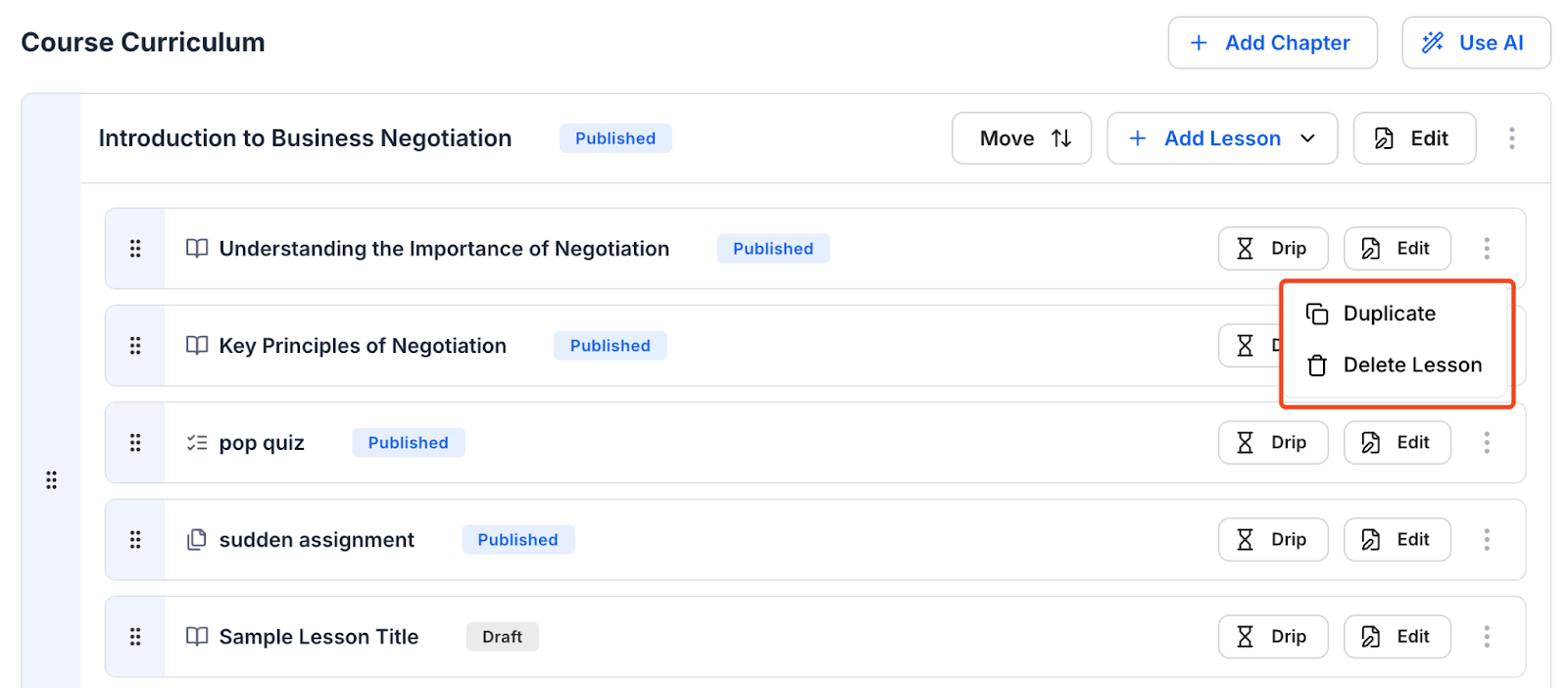Click Published badge of Understanding the Importance lesson

tap(773, 249)
